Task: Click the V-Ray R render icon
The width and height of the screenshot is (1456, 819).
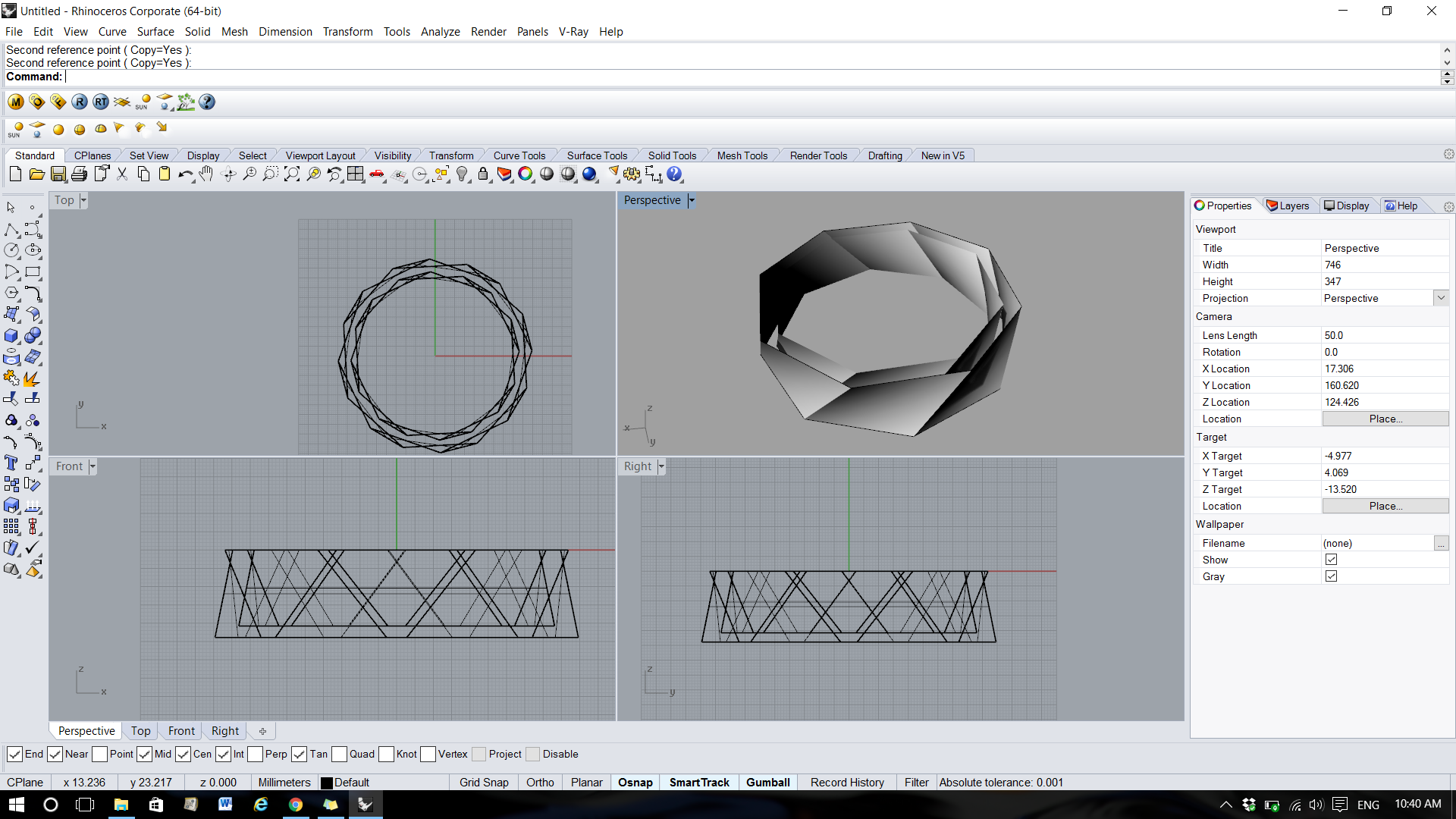Action: tap(80, 102)
